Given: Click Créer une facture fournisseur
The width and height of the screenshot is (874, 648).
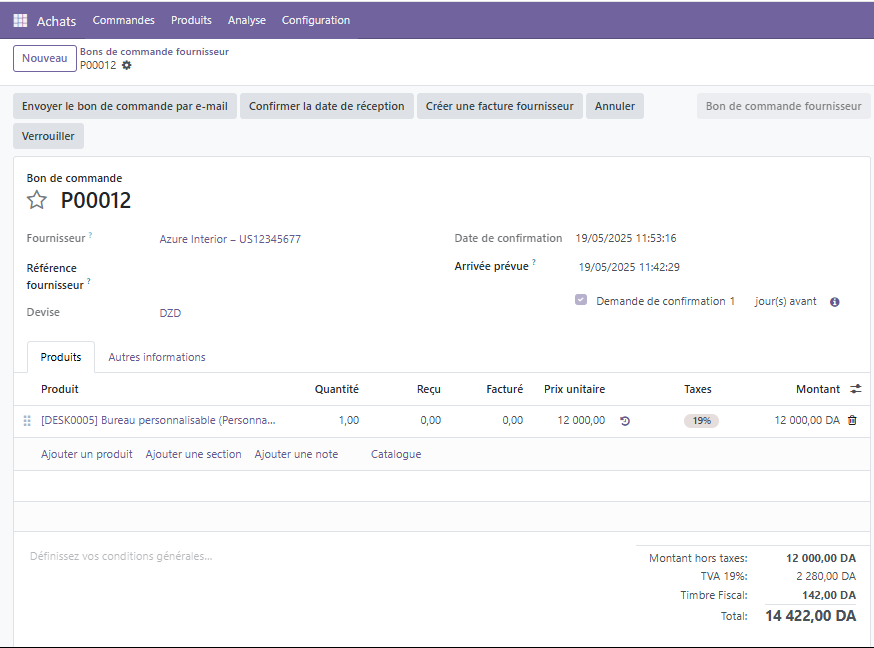Looking at the screenshot, I should coord(499,106).
